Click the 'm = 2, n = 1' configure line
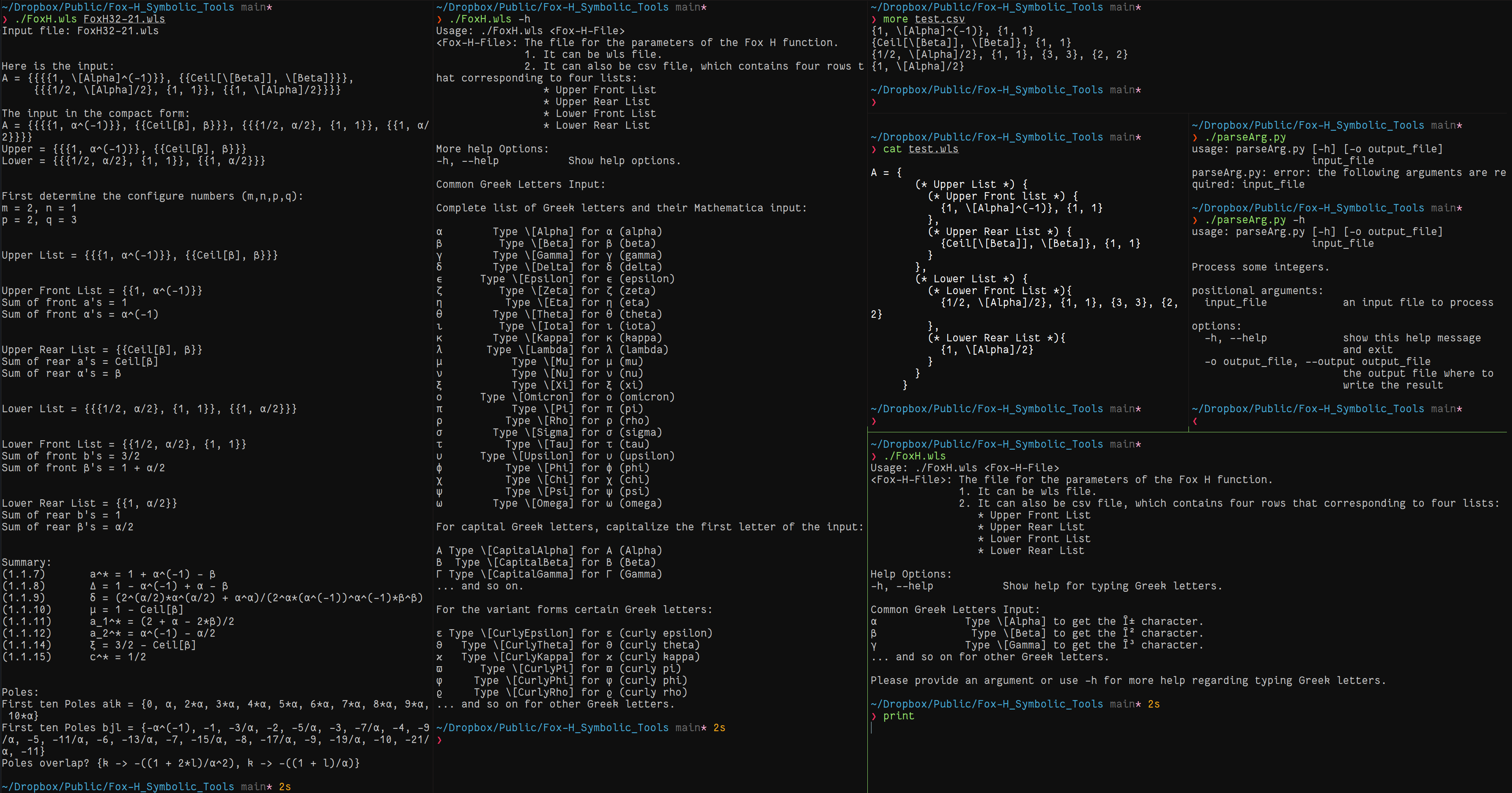Screen dimensions: 1512x793 39,208
